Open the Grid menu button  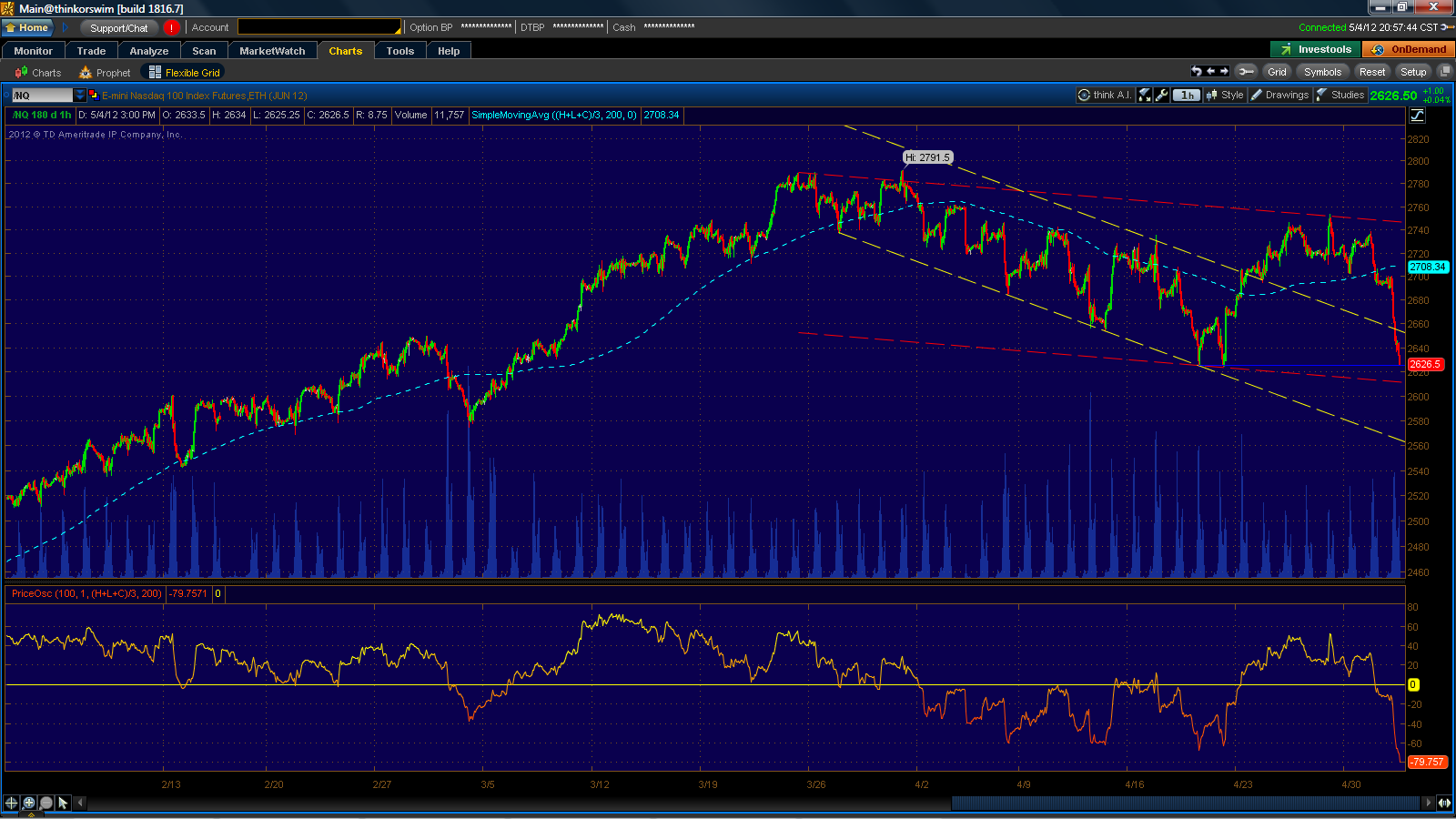point(1278,72)
